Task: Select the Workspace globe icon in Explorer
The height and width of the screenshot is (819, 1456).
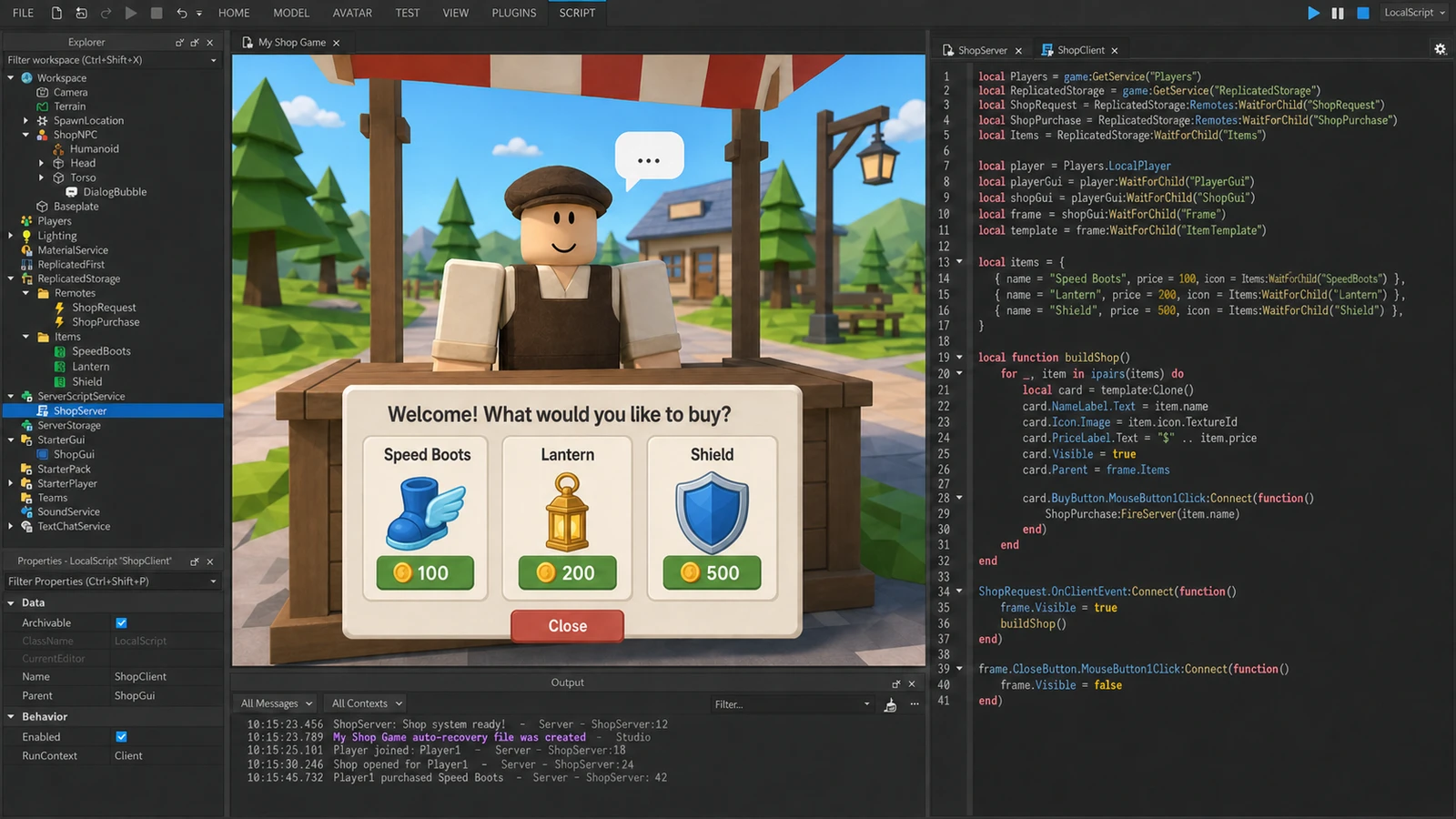Action: tap(26, 78)
